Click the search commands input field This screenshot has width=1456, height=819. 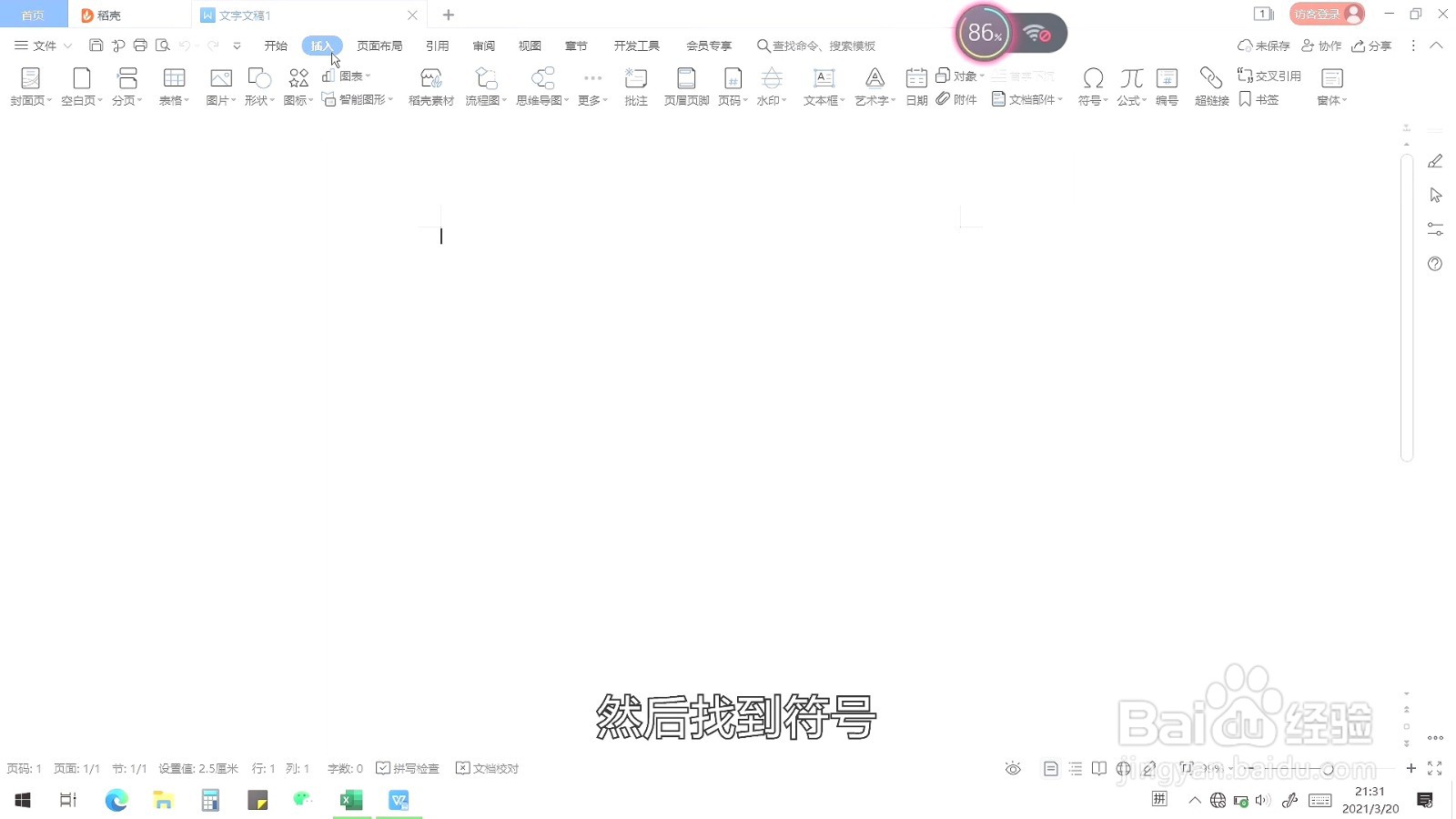(824, 45)
